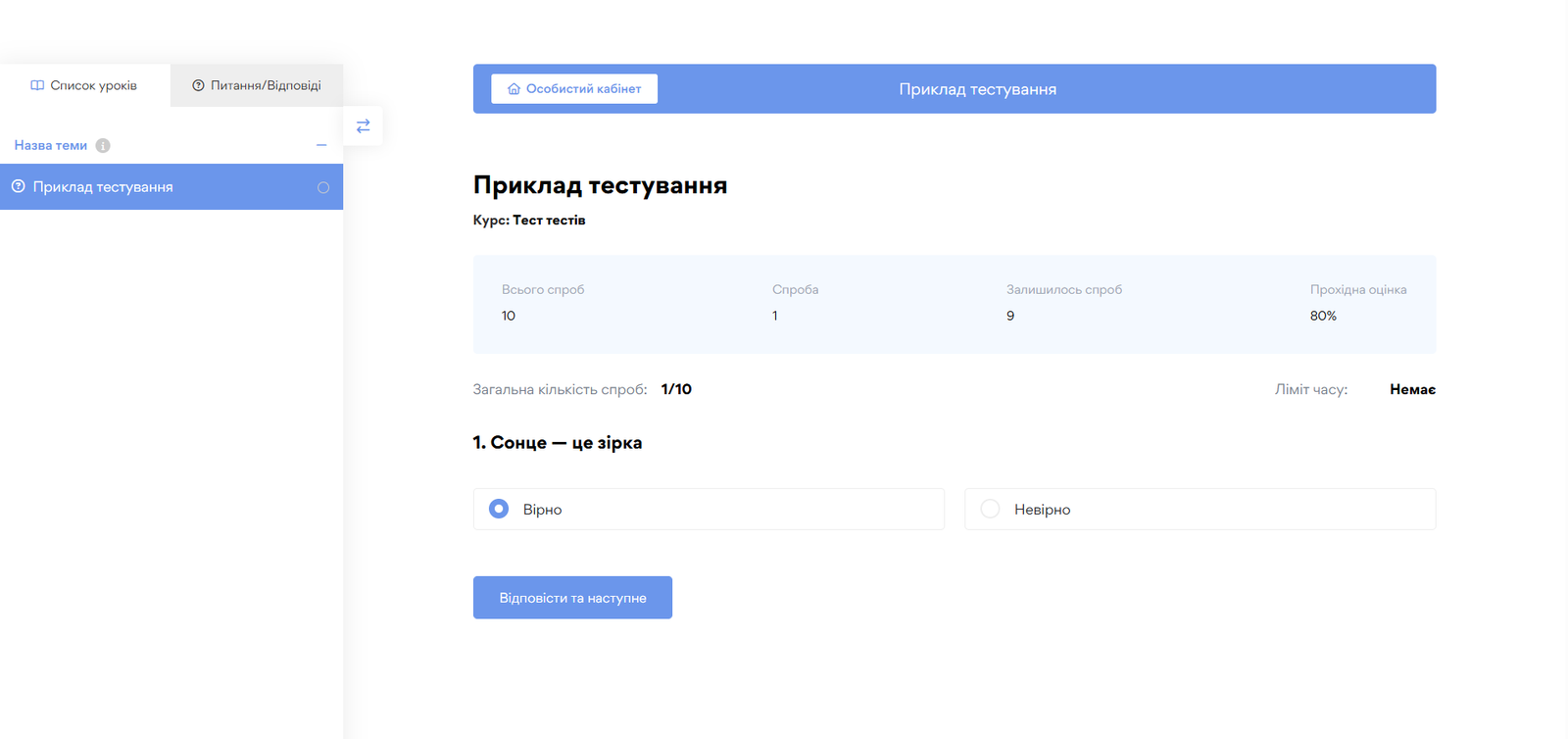Click the question text Сонце — це зірка
This screenshot has width=1568, height=739.
[558, 443]
